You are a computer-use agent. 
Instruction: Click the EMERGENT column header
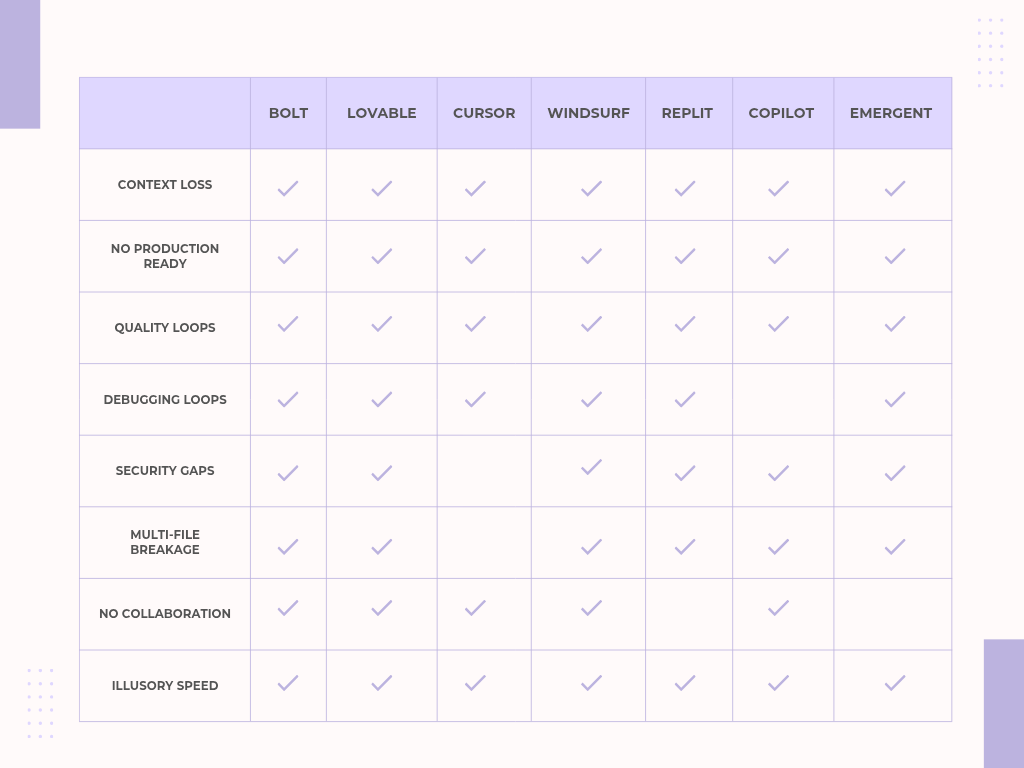tap(891, 113)
